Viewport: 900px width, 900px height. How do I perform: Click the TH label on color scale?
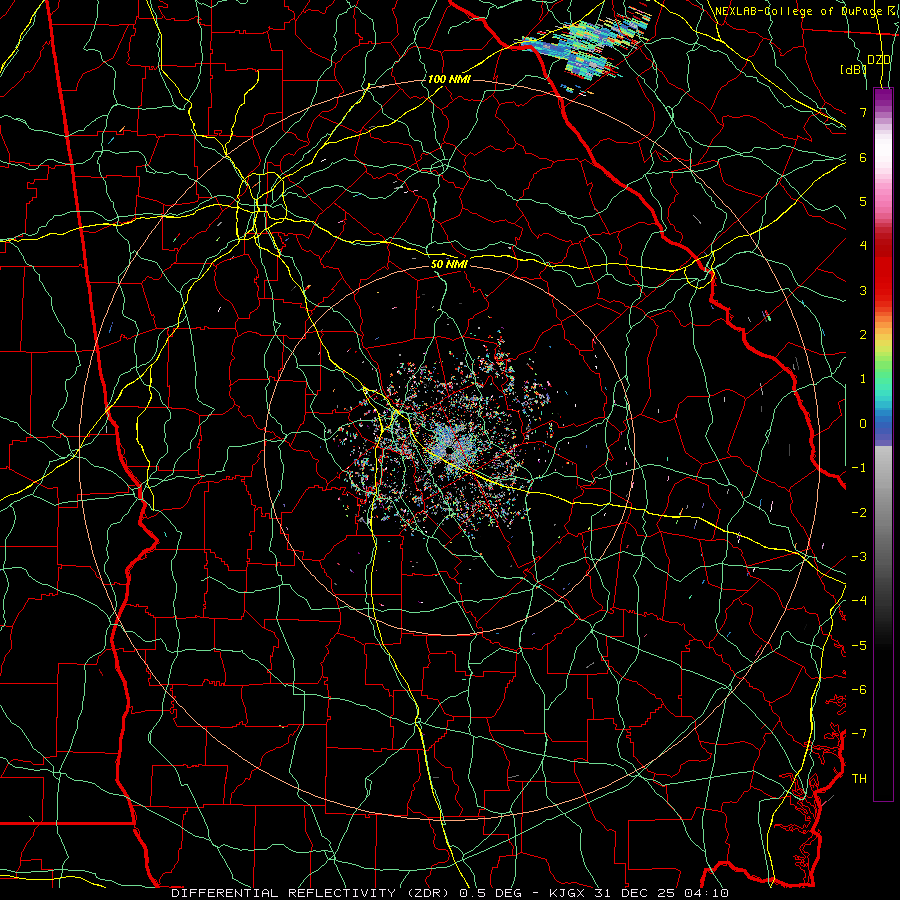[x=859, y=779]
